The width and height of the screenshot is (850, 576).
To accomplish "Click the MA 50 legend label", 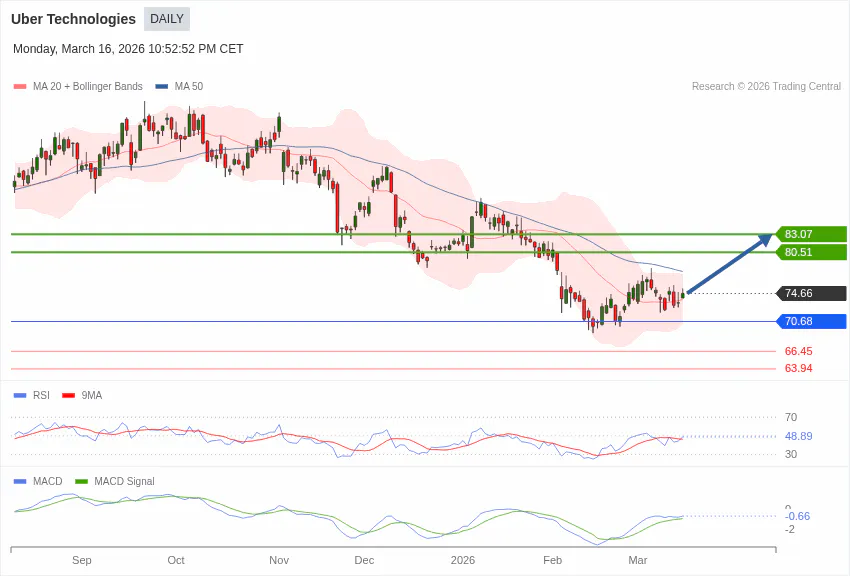I will click(x=189, y=86).
